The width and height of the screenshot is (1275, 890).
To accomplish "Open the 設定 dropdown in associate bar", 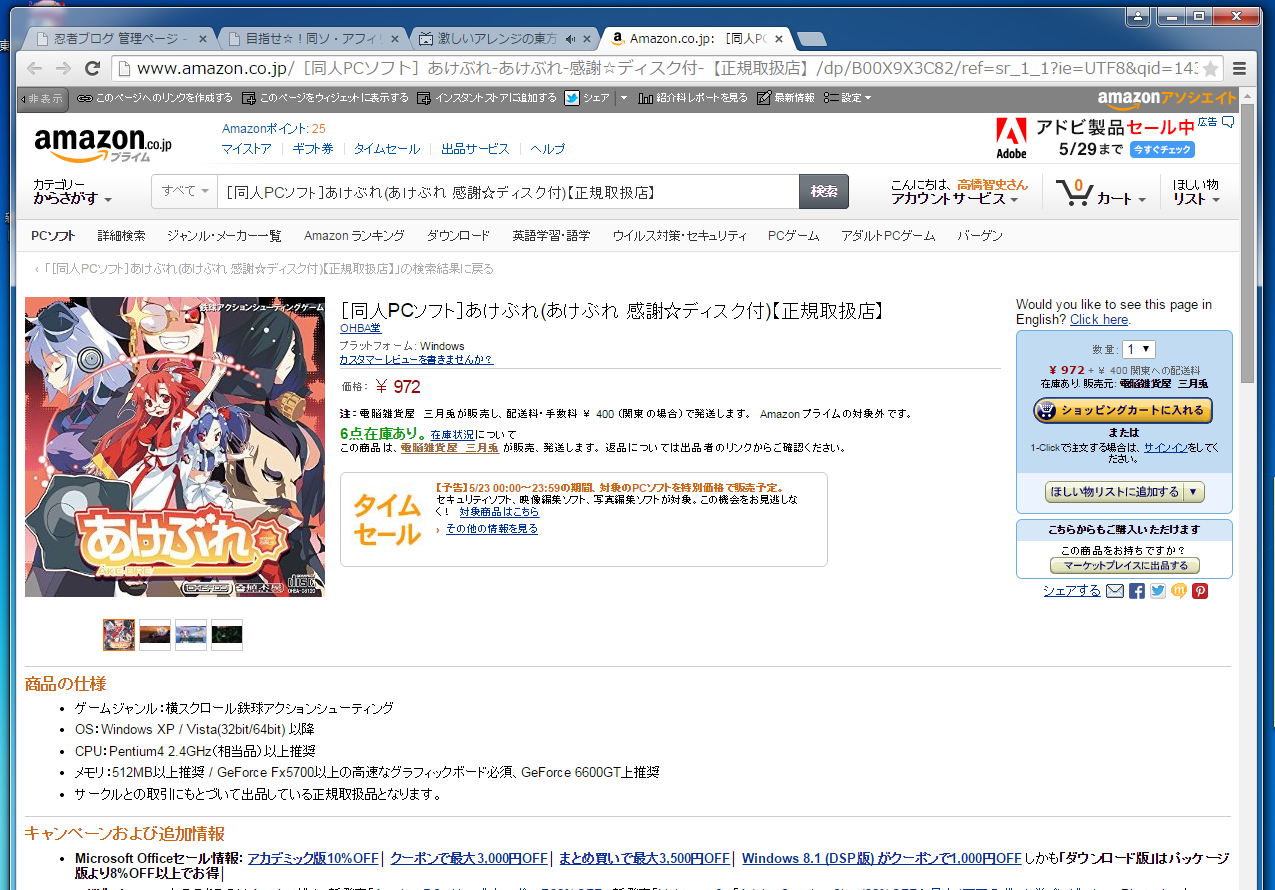I will tap(848, 98).
